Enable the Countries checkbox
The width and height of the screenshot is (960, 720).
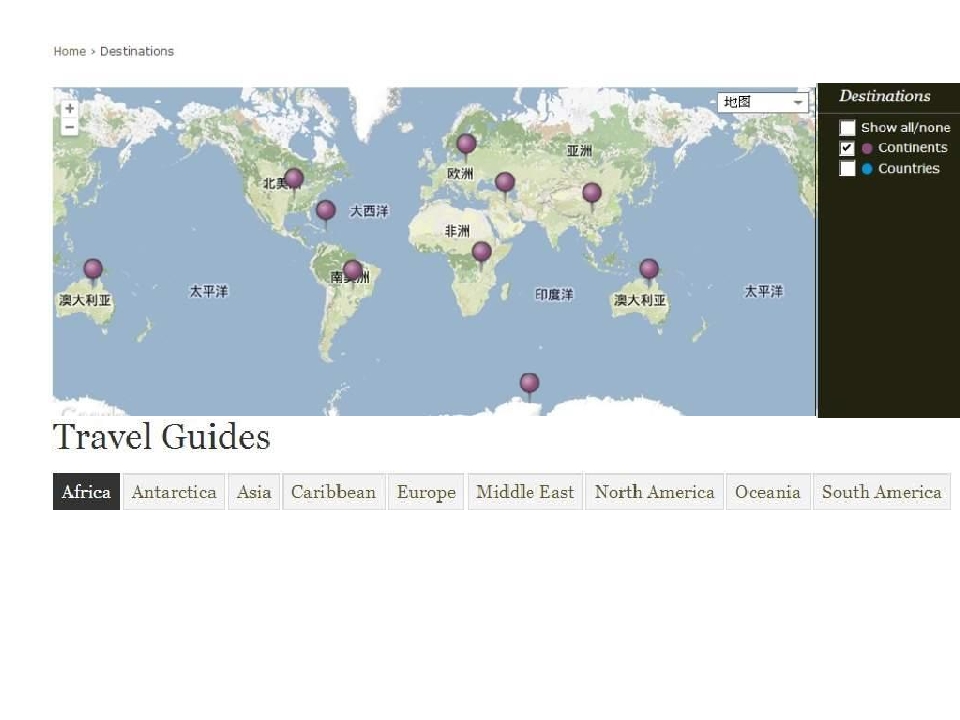click(847, 169)
